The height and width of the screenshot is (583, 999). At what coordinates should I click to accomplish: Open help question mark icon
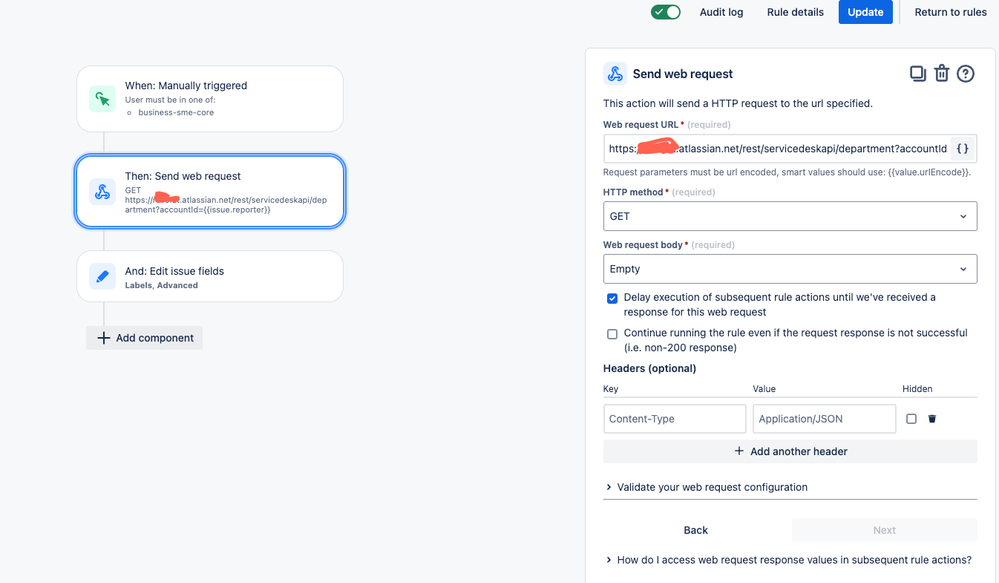click(x=965, y=73)
